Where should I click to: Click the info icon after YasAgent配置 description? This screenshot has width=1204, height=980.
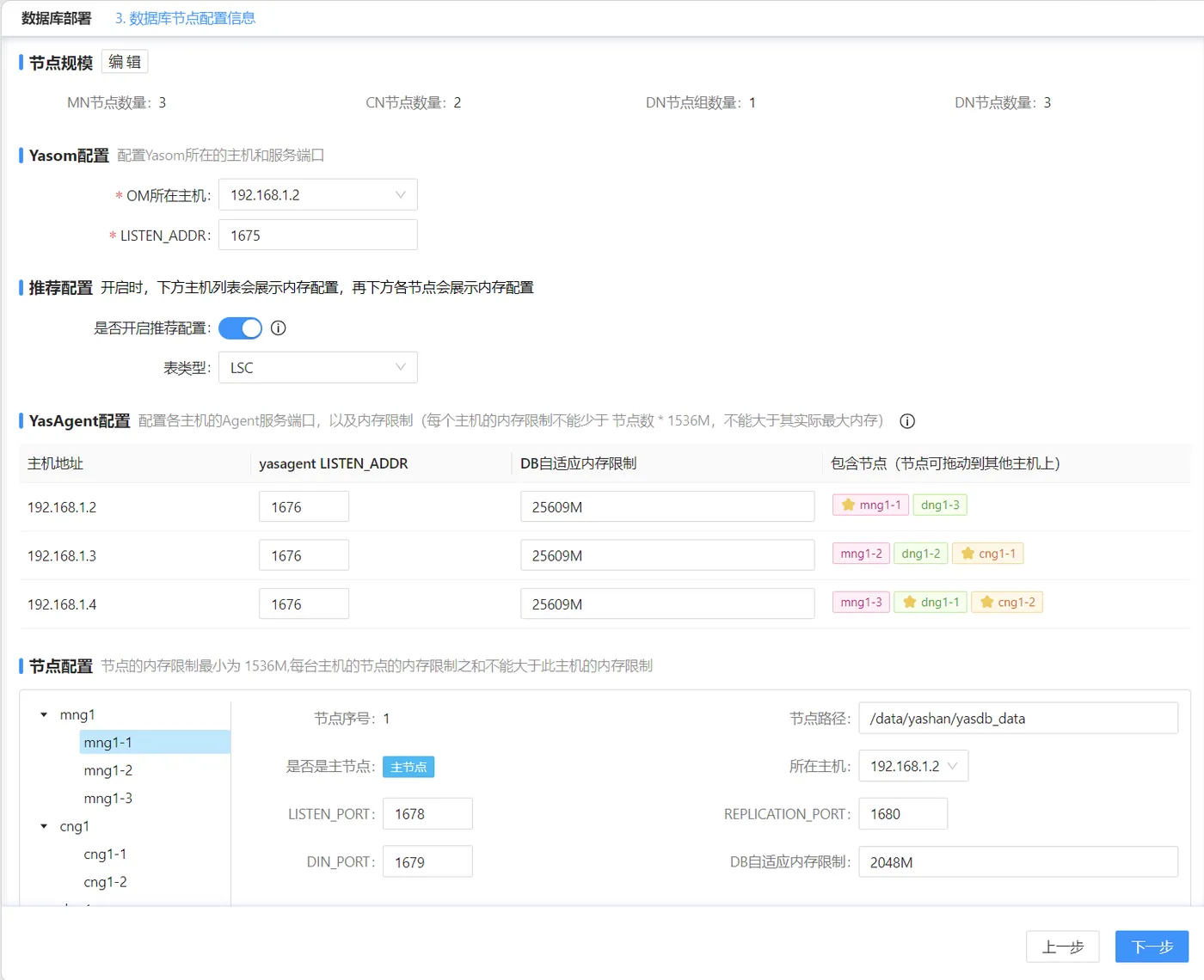[907, 421]
